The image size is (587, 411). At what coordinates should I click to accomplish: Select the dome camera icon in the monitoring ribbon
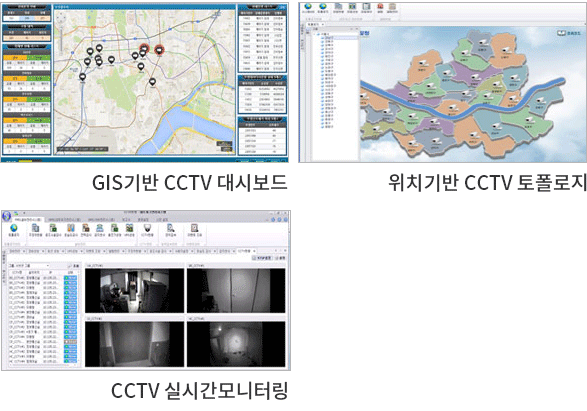(147, 228)
